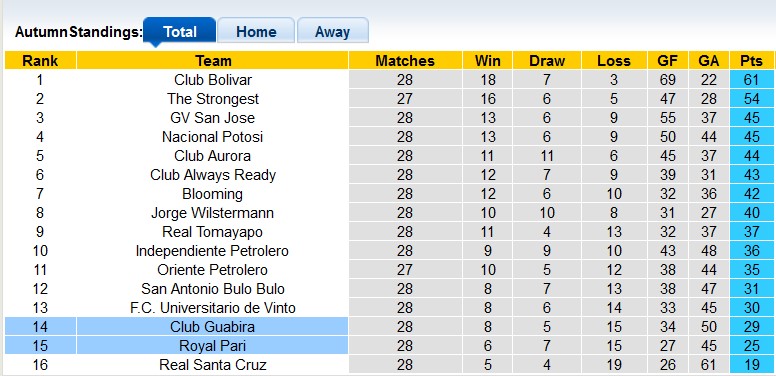Image resolution: width=776 pixels, height=376 pixels.
Task: Open Real Santa Cruz team link
Action: coord(213,365)
